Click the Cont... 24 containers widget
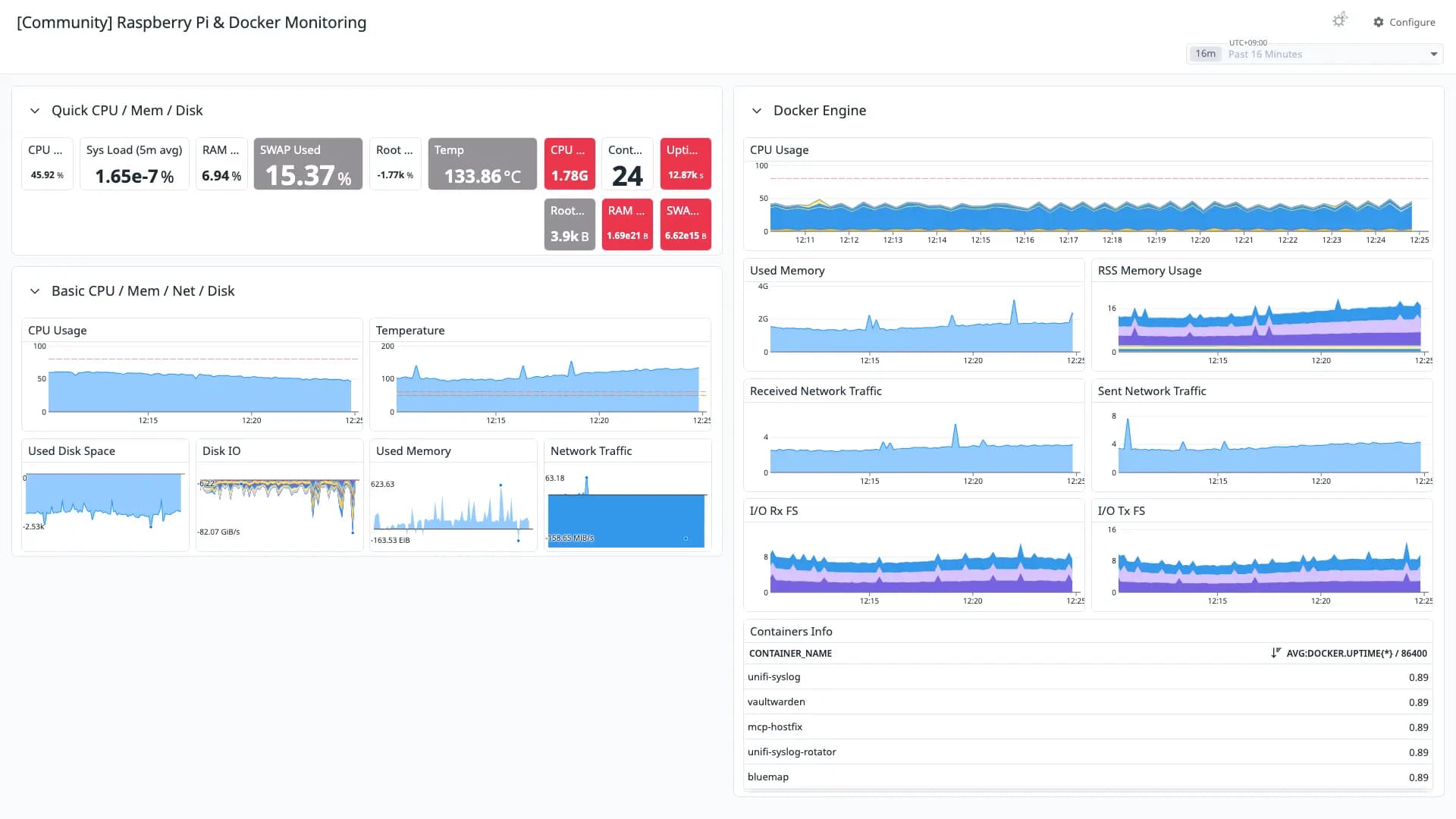The height and width of the screenshot is (819, 1456). pyautogui.click(x=627, y=164)
